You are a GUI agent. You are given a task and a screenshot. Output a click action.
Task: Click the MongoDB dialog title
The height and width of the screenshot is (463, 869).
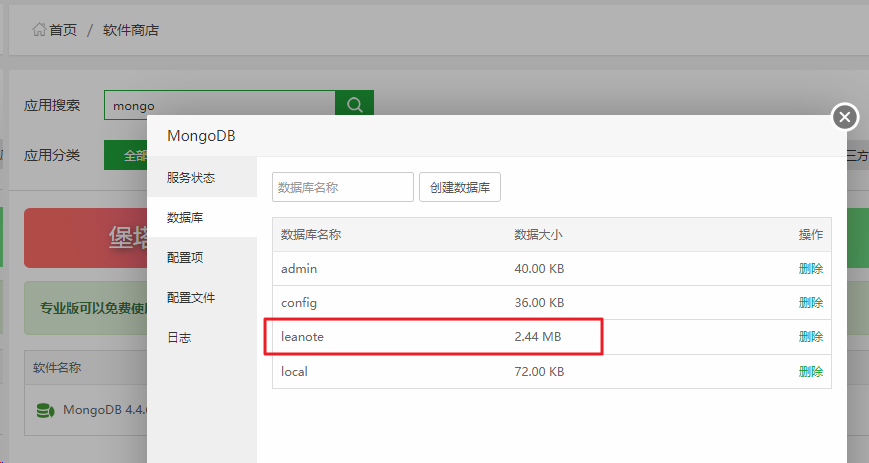[x=201, y=136]
